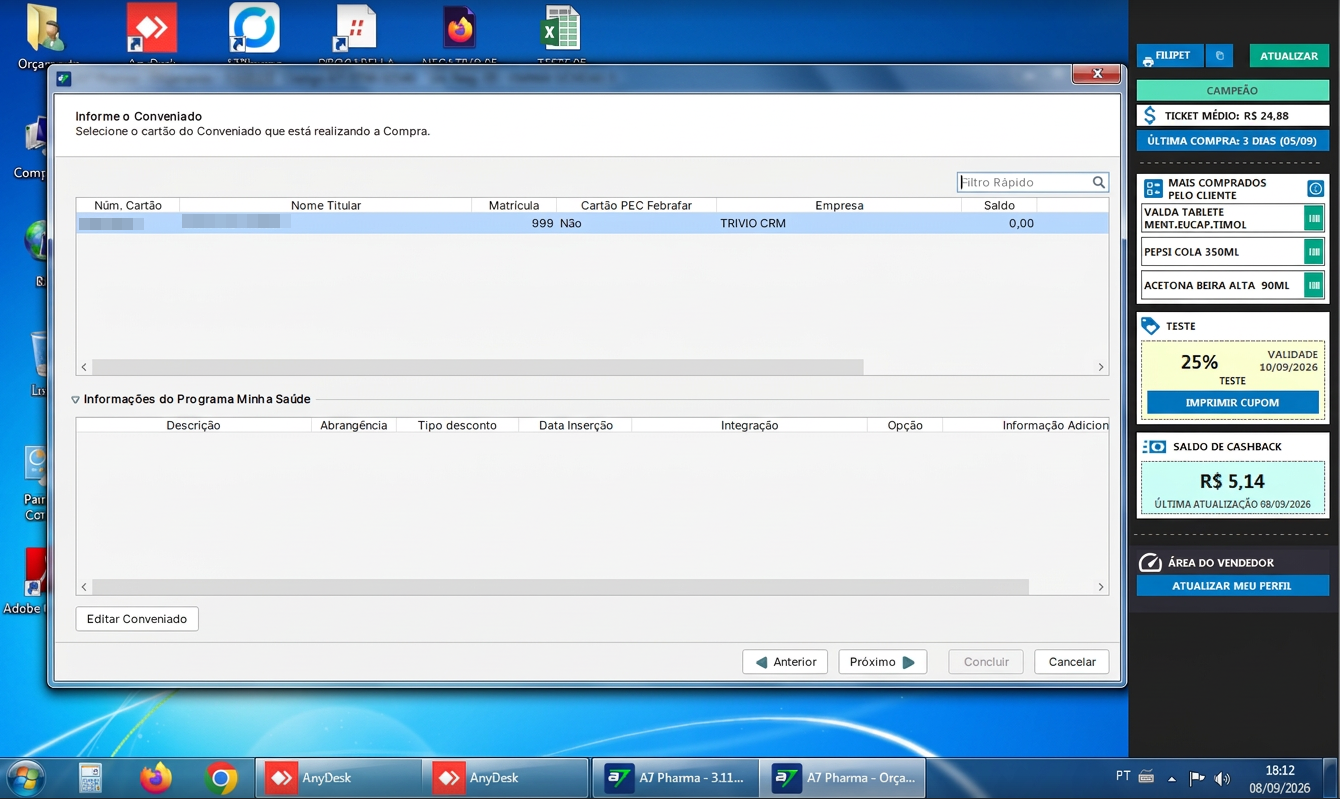Click the Nome Titular column header
Screen dimensions: 1340x799
[x=326, y=205]
